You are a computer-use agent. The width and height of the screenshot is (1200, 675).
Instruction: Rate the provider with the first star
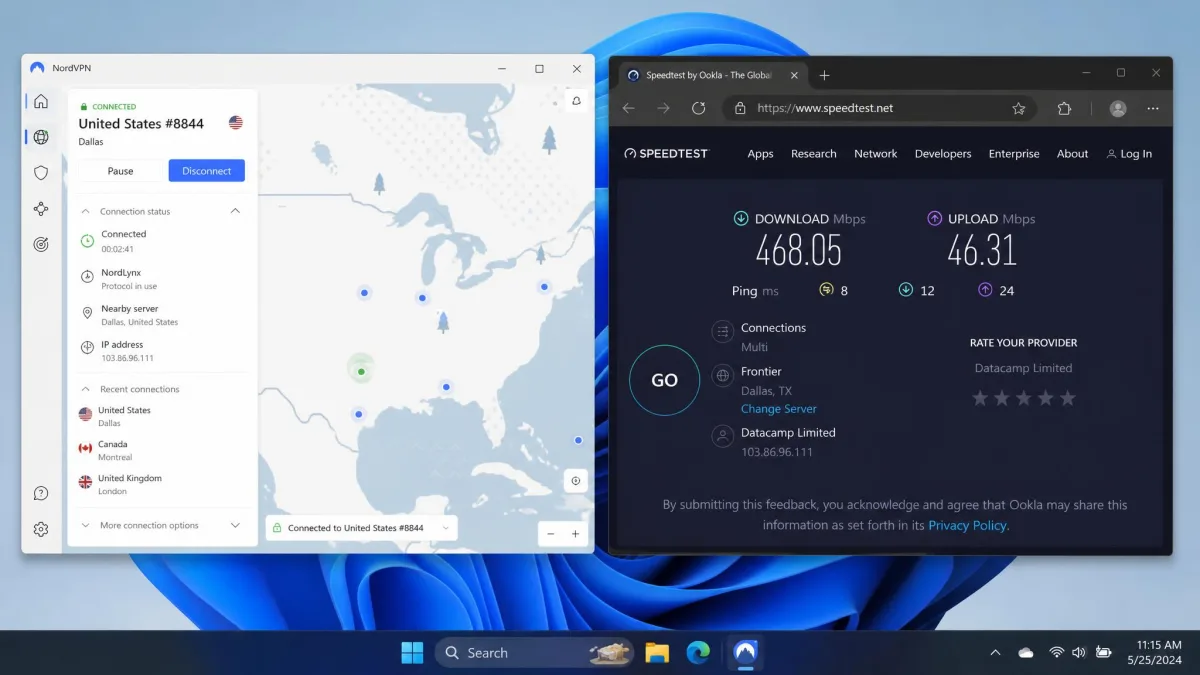point(980,398)
